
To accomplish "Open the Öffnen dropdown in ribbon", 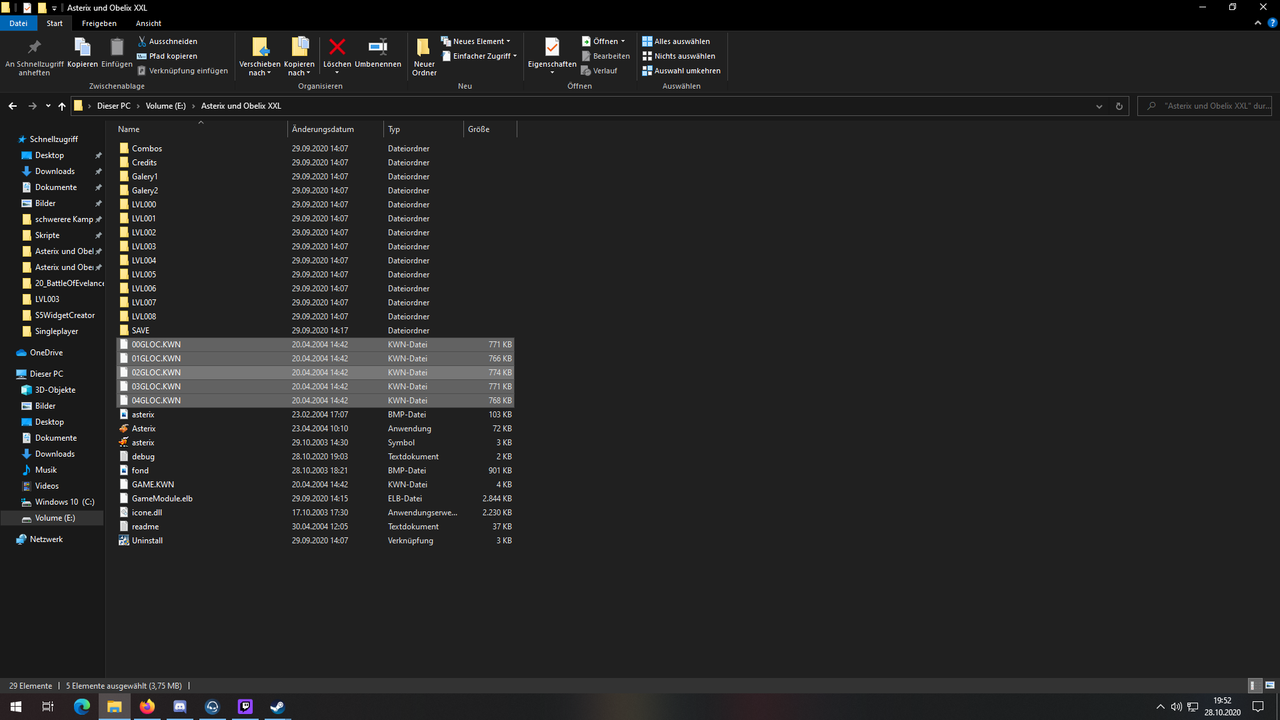I will (x=603, y=41).
